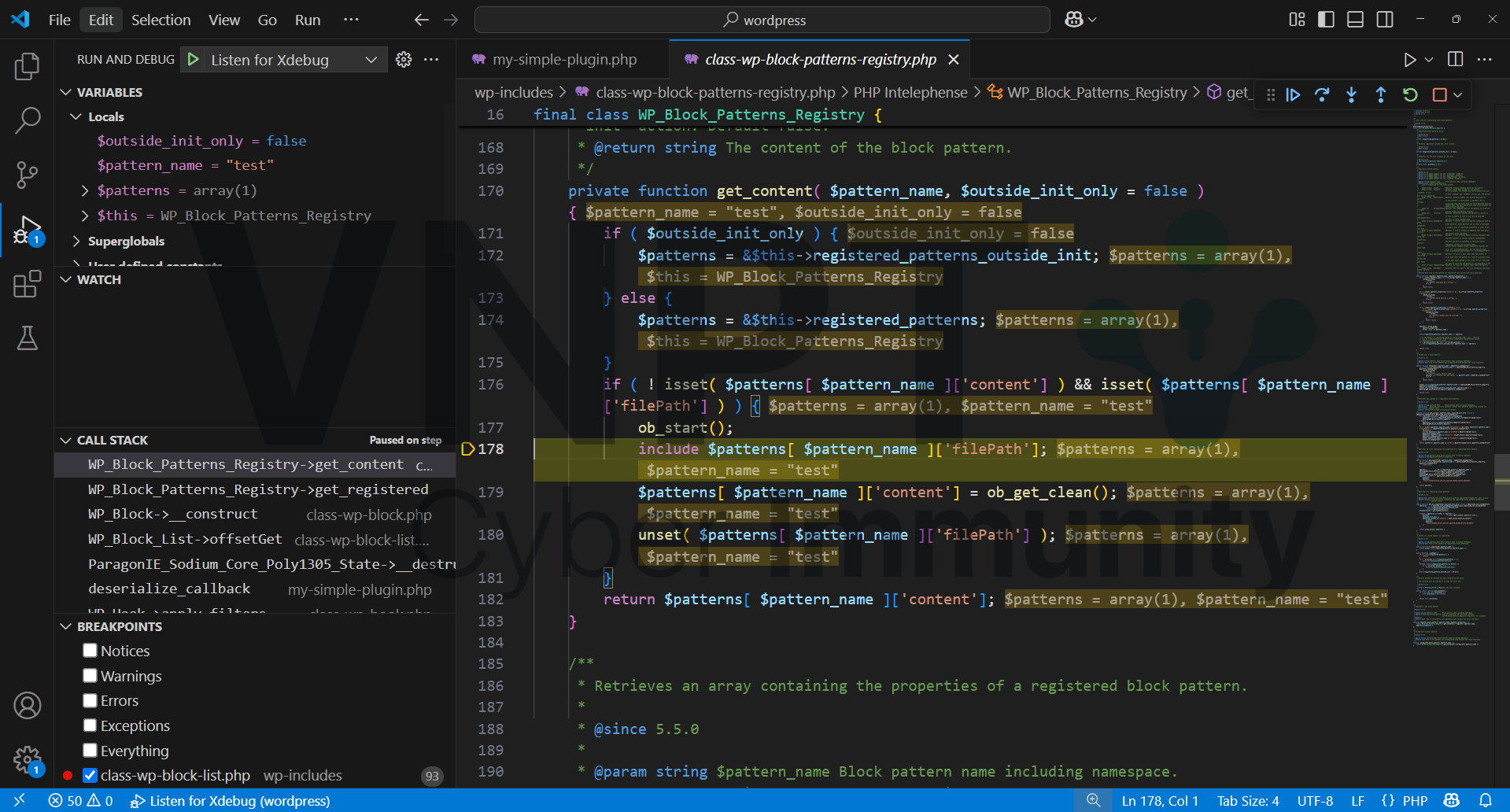The height and width of the screenshot is (812, 1510).
Task: Open launch.json with gear icon
Action: tap(404, 60)
